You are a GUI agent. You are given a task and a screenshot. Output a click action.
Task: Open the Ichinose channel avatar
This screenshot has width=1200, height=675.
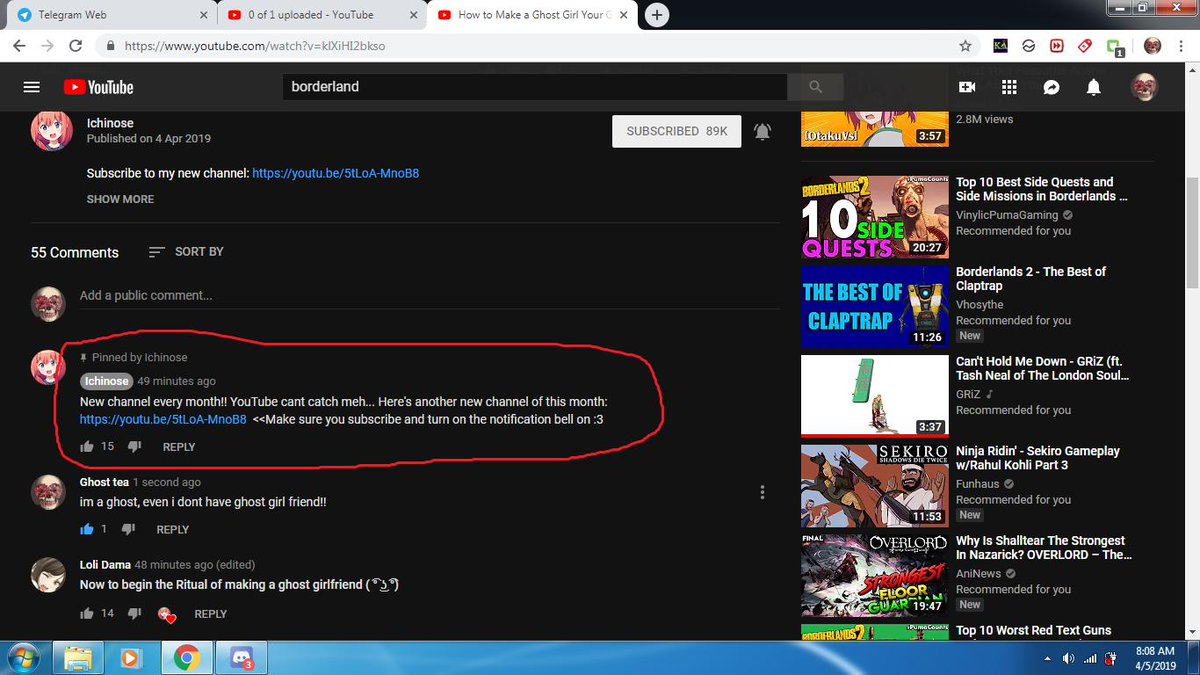pyautogui.click(x=51, y=131)
